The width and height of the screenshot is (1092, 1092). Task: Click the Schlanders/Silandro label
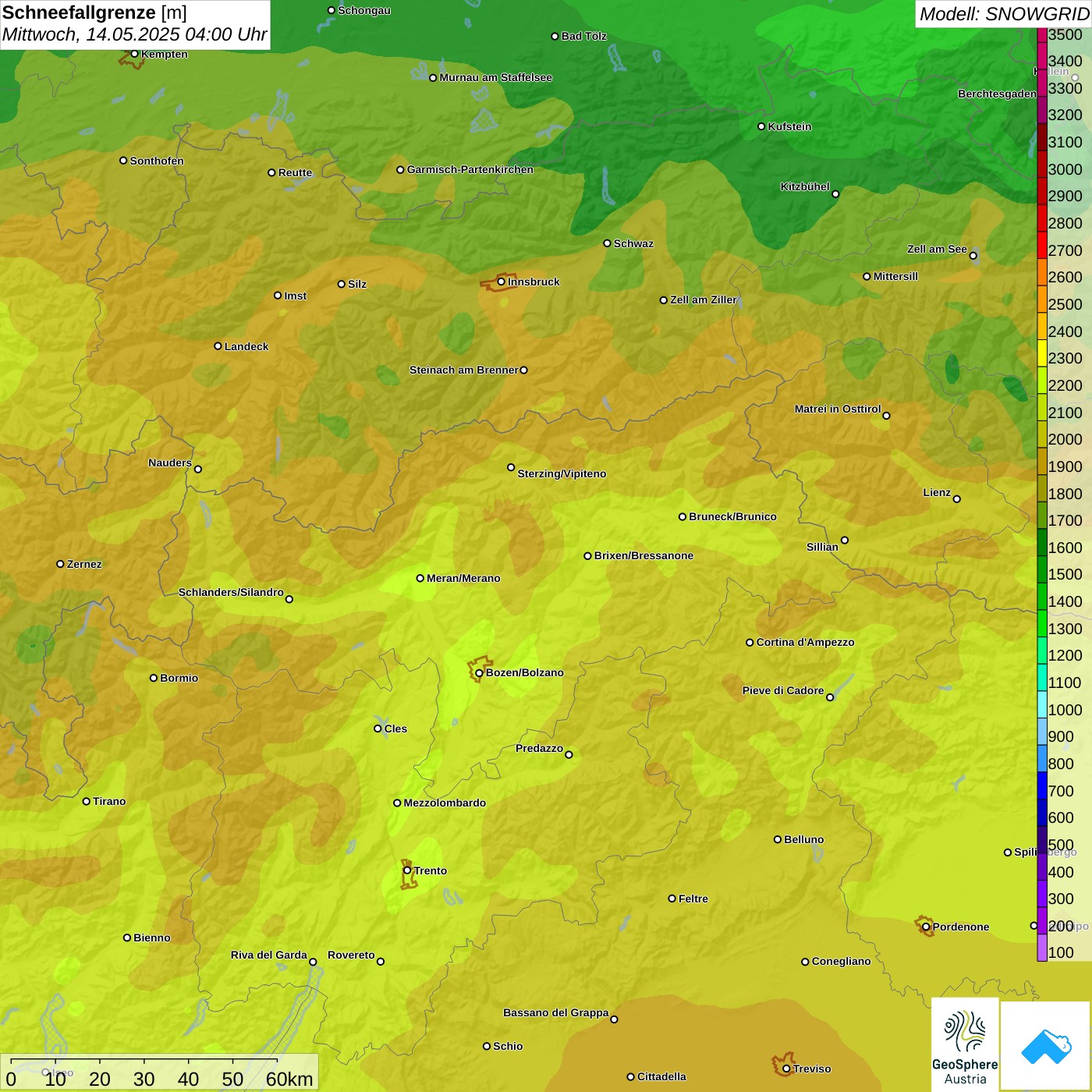click(x=231, y=592)
